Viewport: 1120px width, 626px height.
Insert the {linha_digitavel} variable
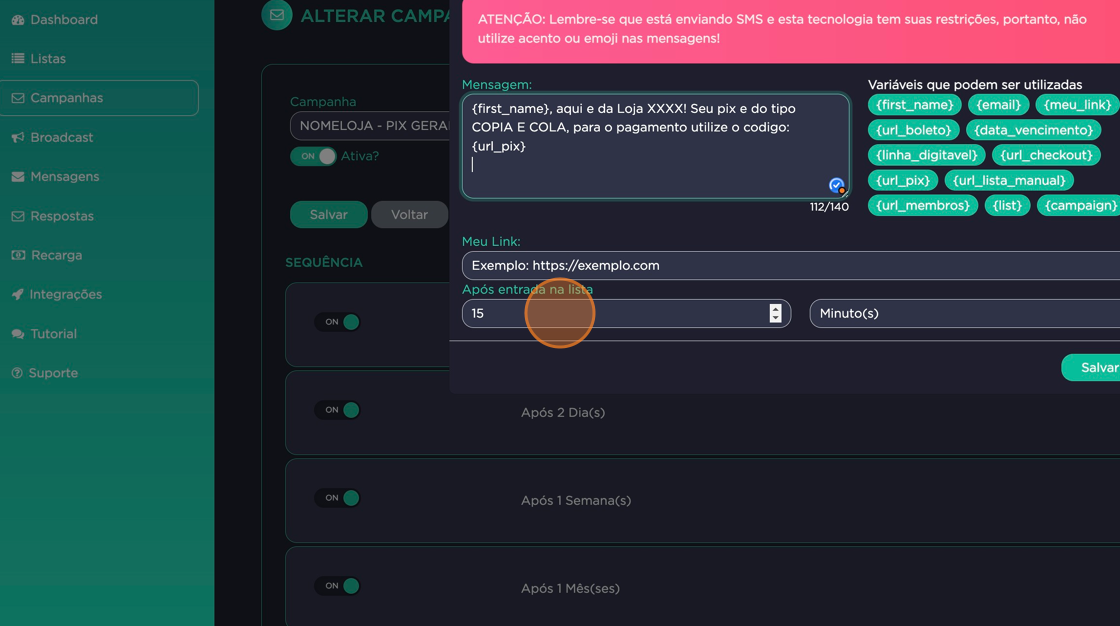tap(926, 155)
